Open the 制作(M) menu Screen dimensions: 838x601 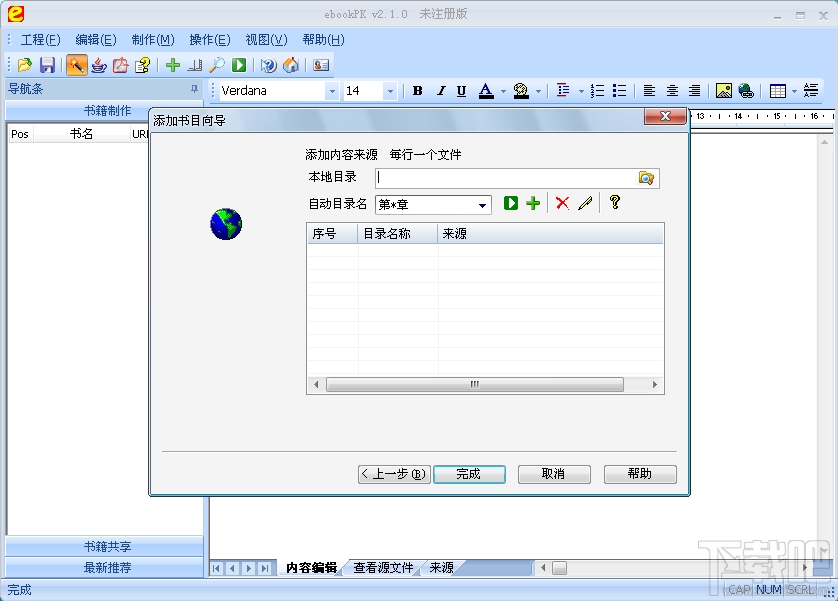click(x=151, y=39)
